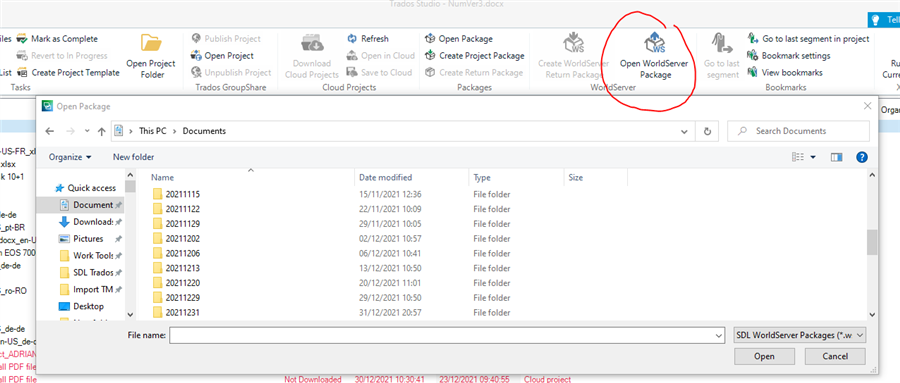The image size is (900, 383).
Task: Click Open WorldServer Package button
Action: [655, 56]
